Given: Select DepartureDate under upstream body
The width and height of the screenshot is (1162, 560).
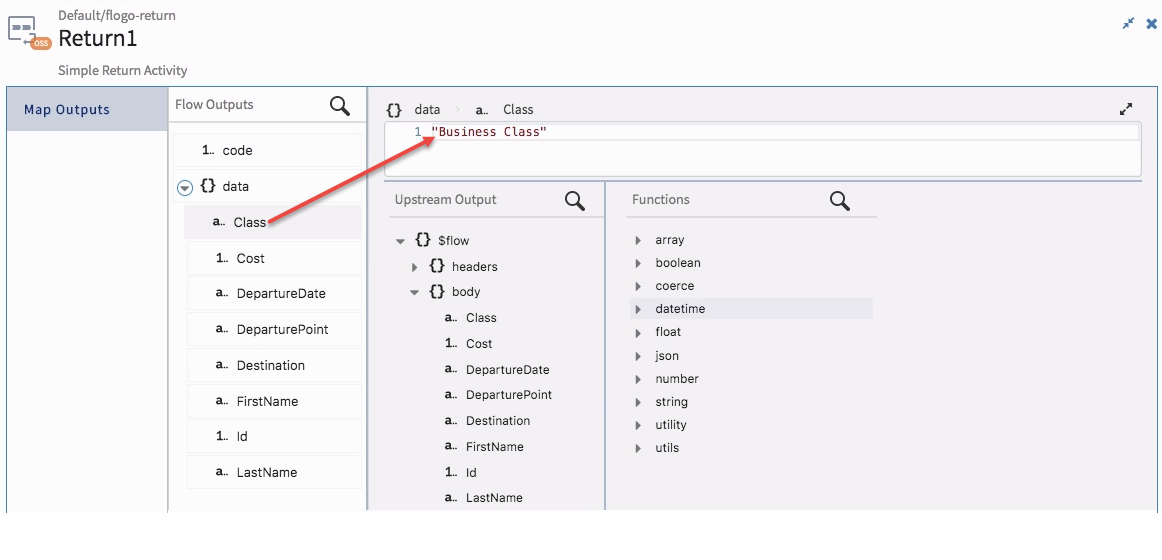Looking at the screenshot, I should coord(508,370).
